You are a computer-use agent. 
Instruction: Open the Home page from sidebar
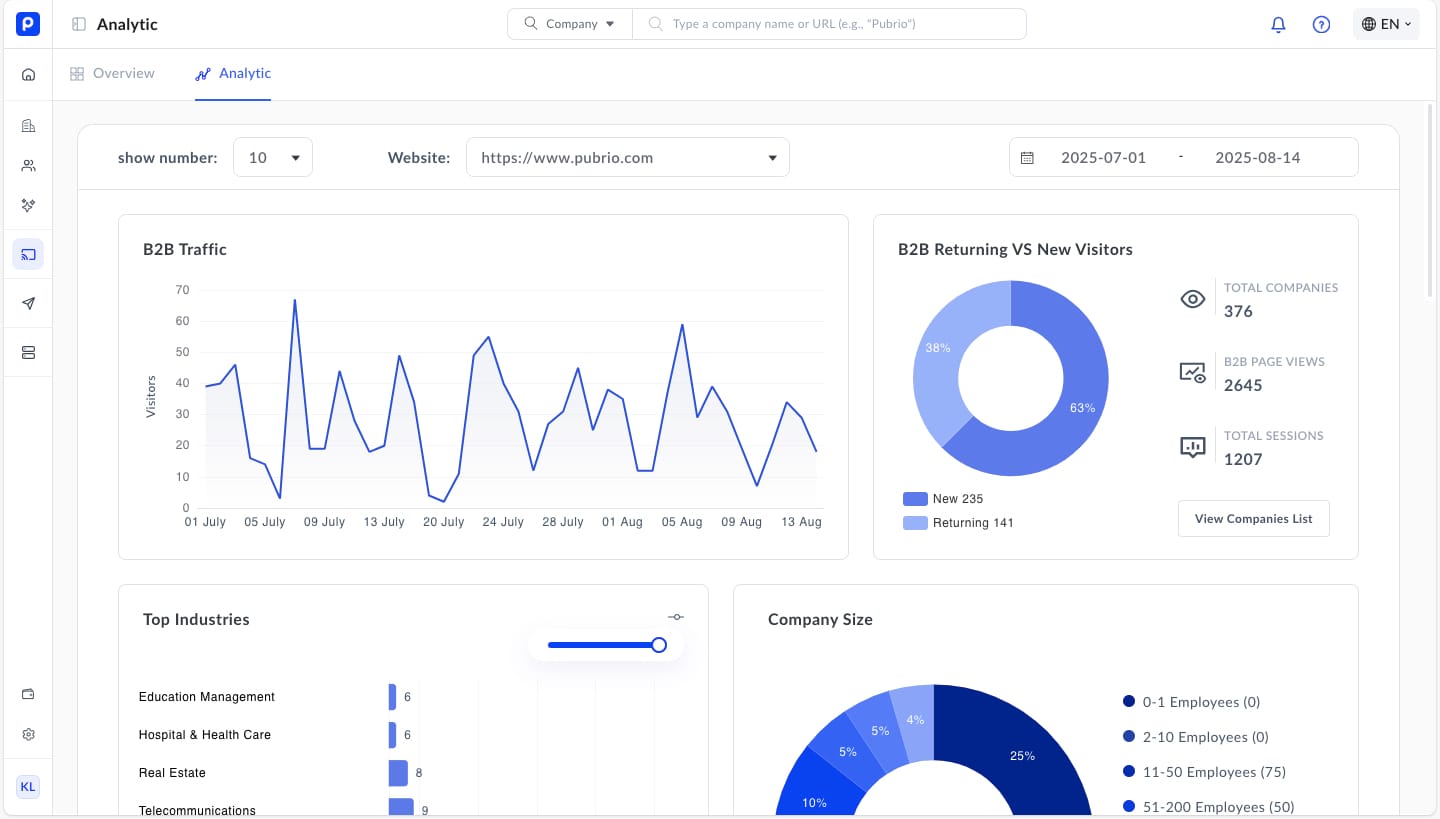(x=28, y=74)
